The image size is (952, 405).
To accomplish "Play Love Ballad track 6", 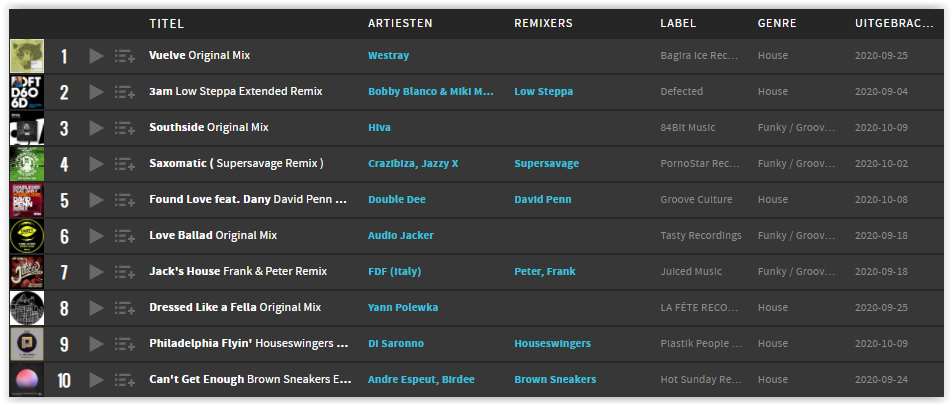I will pyautogui.click(x=97, y=236).
